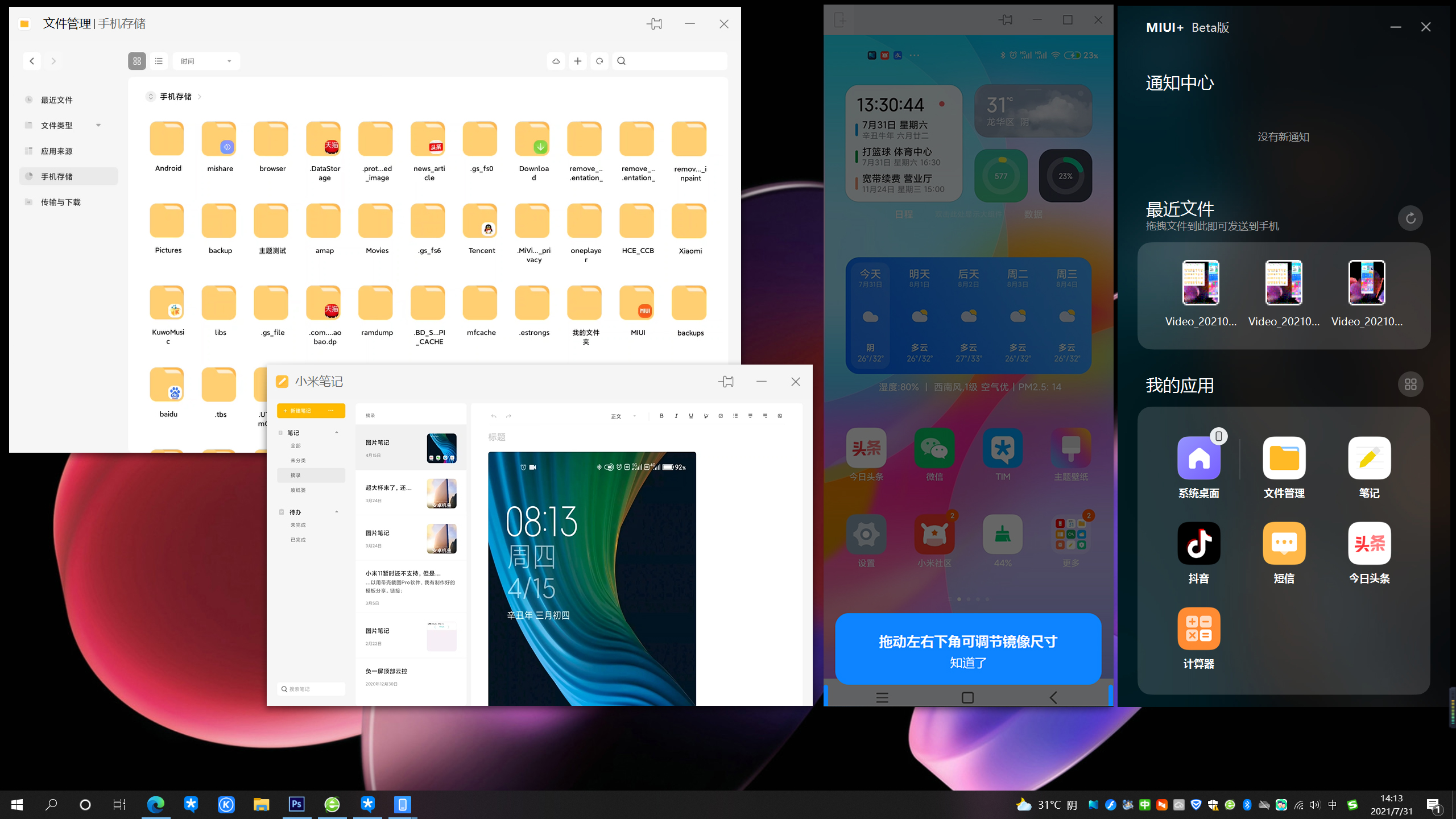Open more options beside 新建笔记
The height and width of the screenshot is (819, 1456).
331,411
